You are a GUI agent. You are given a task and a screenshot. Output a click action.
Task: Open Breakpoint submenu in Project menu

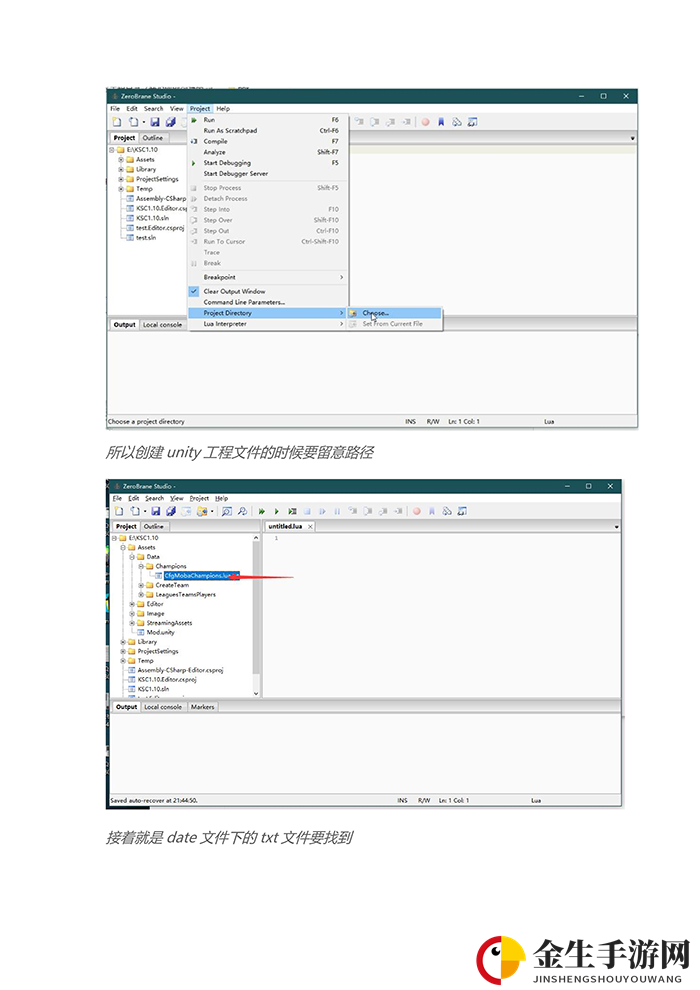click(268, 277)
